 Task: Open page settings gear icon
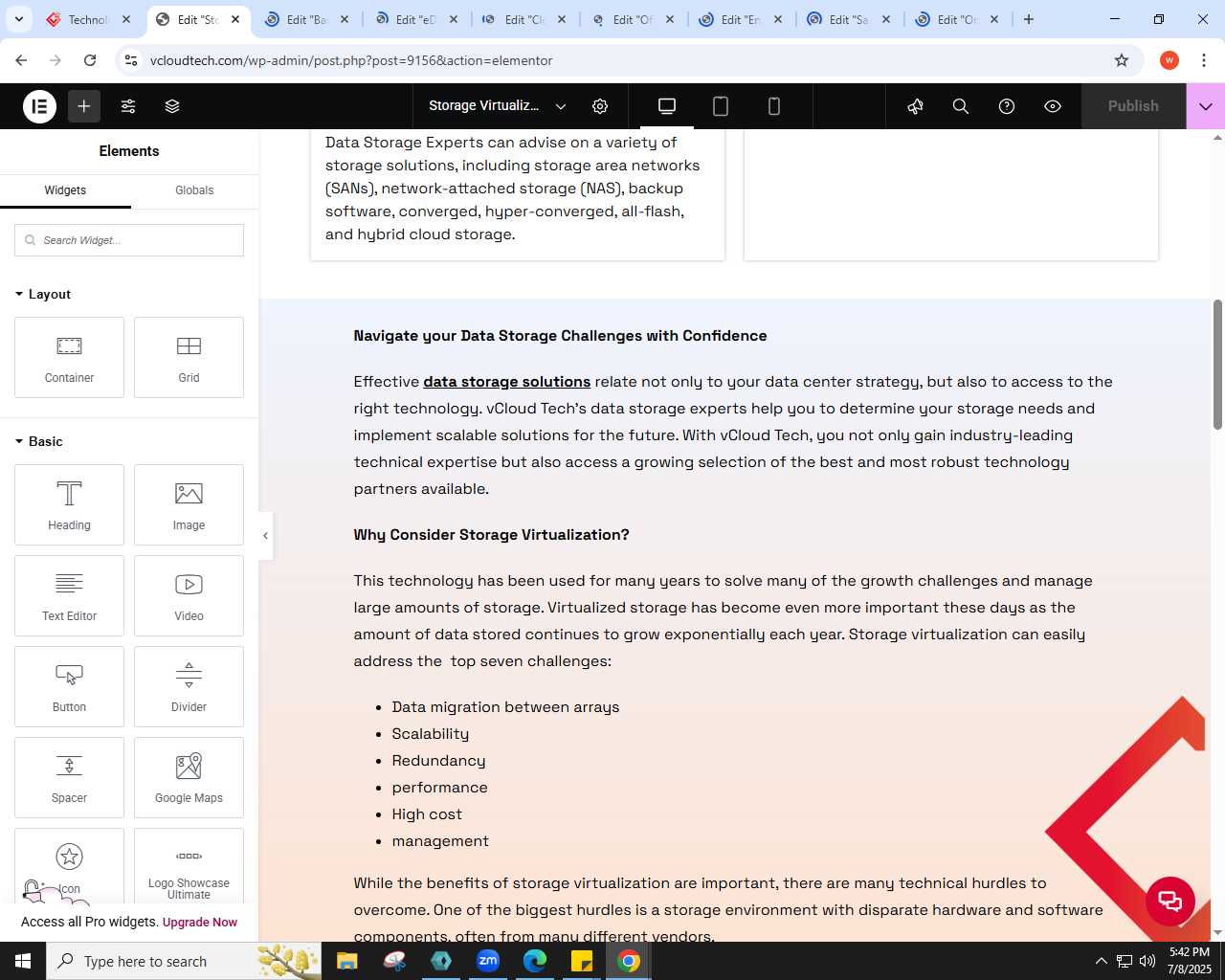tap(600, 106)
